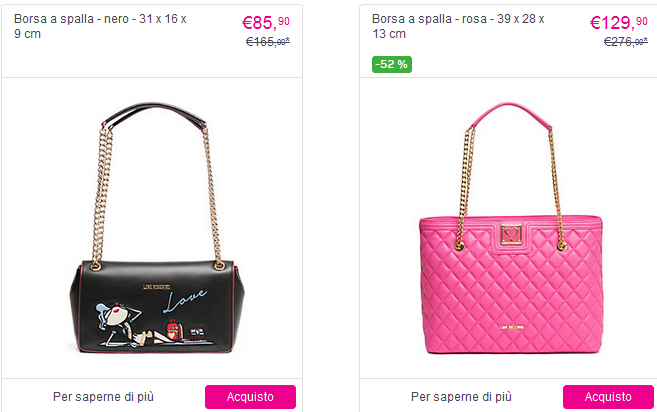Screen dimensions: 657x412
Task: Click the gold logo lettering on black bag flap
Action: [156, 287]
